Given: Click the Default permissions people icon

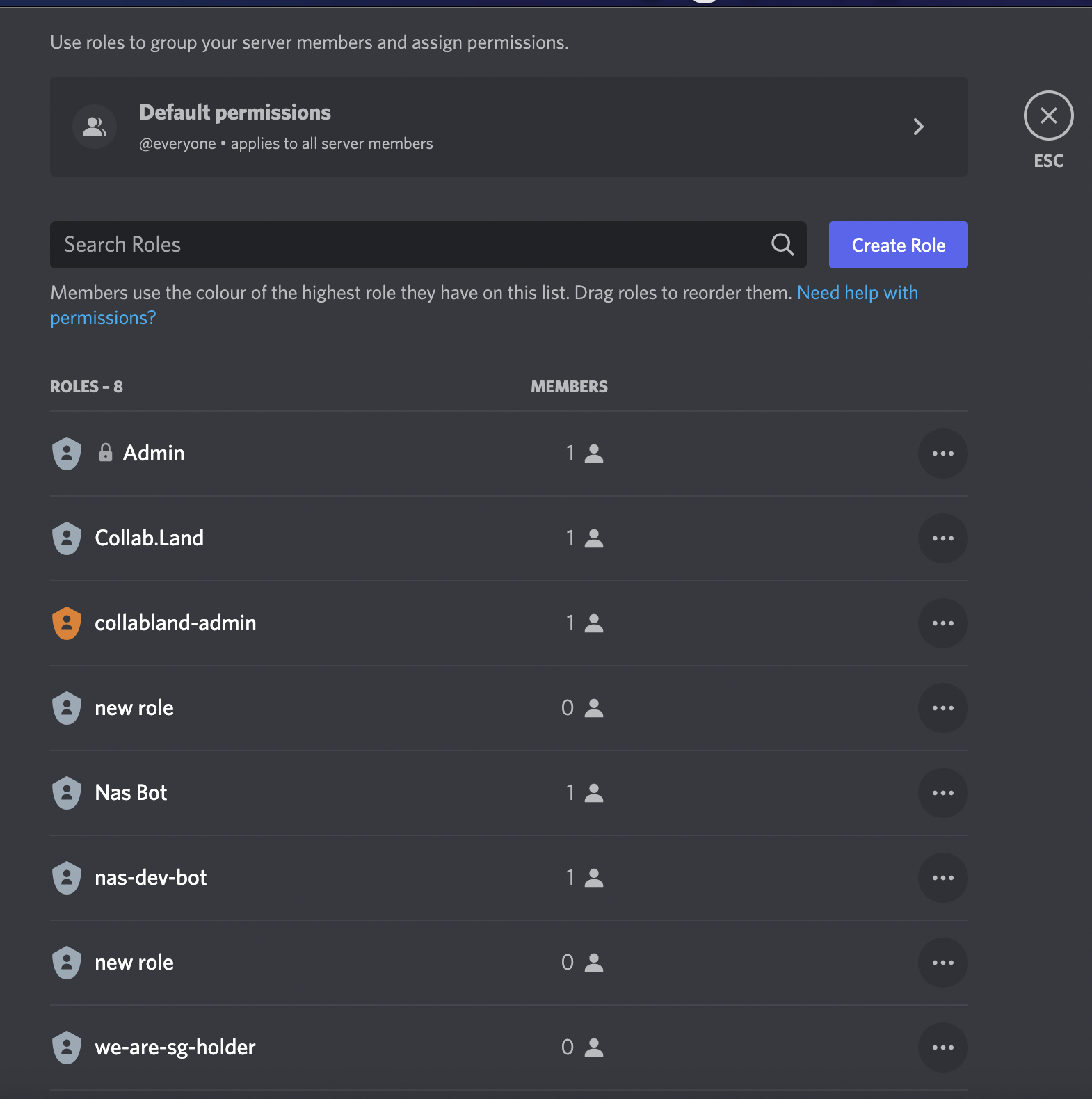Looking at the screenshot, I should 95,127.
